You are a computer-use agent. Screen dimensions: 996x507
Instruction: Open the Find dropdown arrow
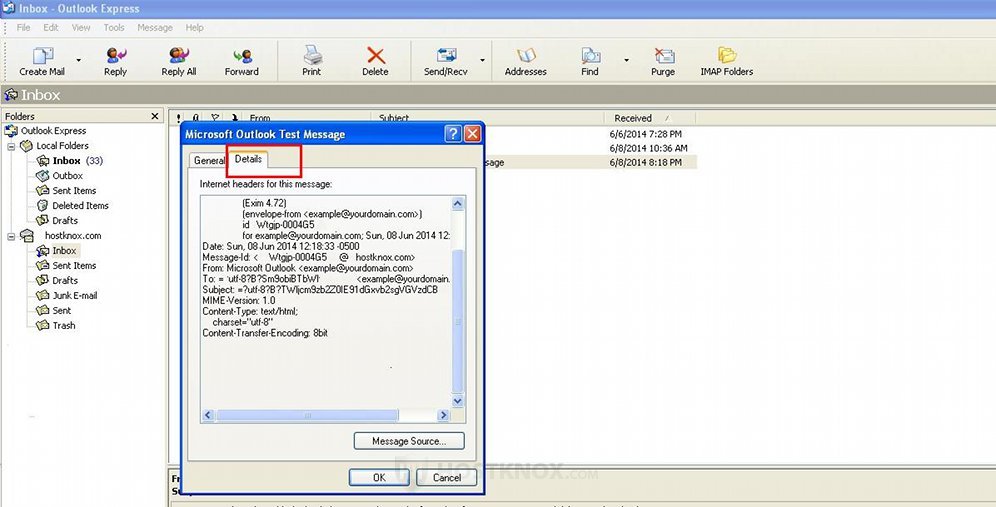pos(626,60)
